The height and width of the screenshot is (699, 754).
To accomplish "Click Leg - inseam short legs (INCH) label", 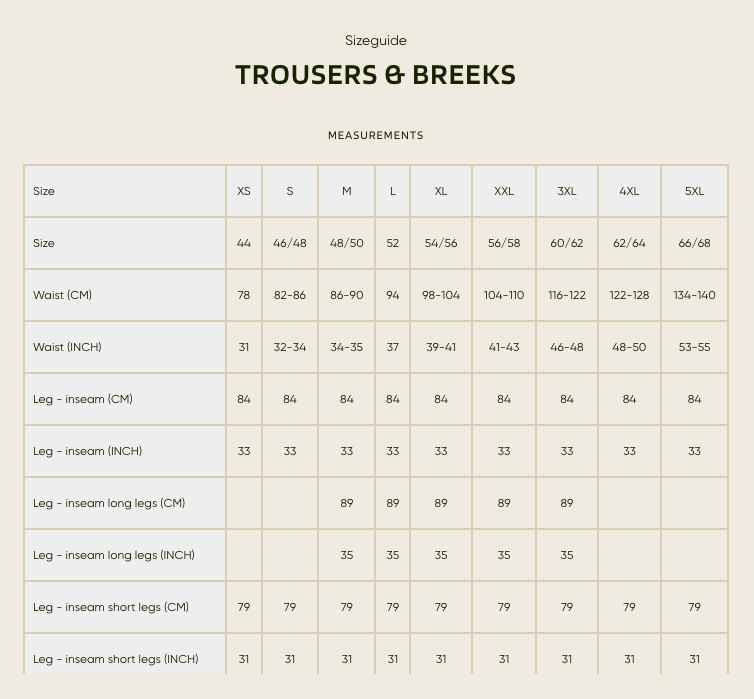I will coord(116,659).
